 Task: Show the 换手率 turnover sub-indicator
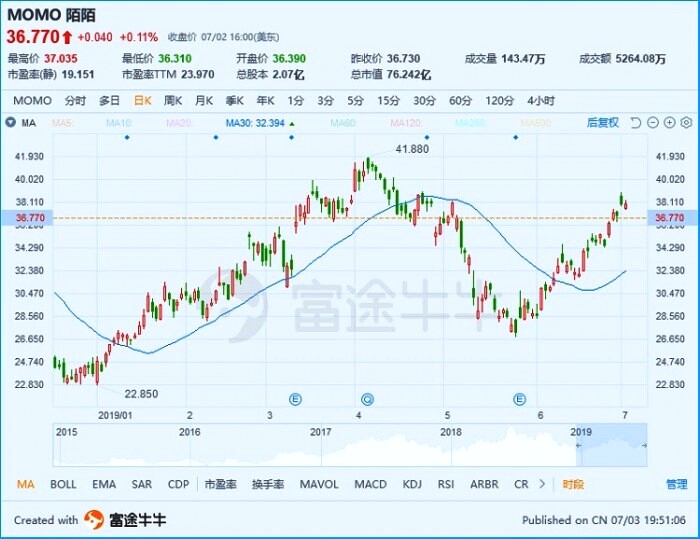pyautogui.click(x=268, y=484)
